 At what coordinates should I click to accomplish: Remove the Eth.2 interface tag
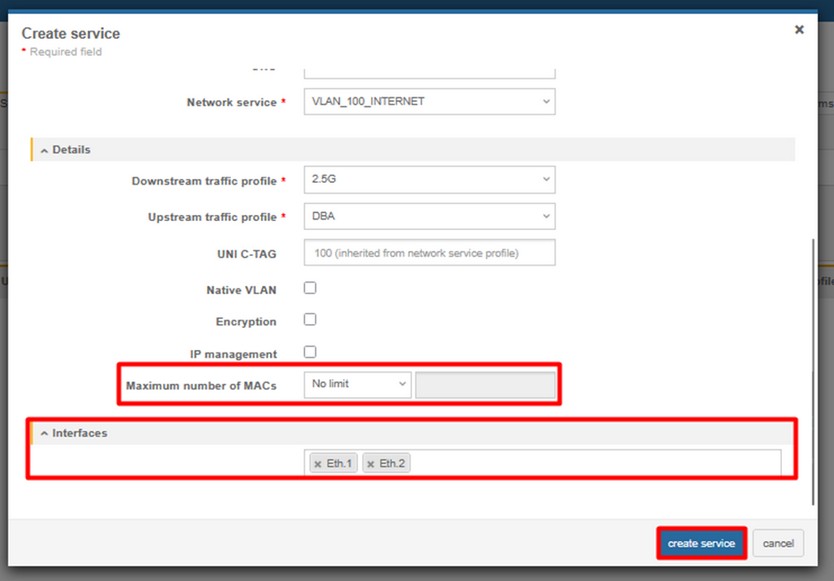[371, 464]
